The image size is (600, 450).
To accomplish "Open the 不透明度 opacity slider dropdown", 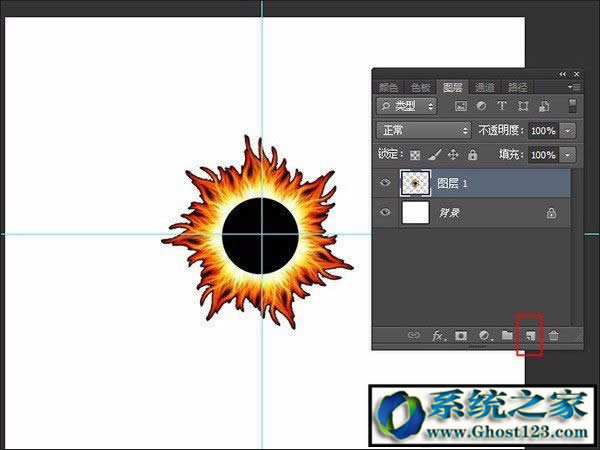I will [568, 131].
